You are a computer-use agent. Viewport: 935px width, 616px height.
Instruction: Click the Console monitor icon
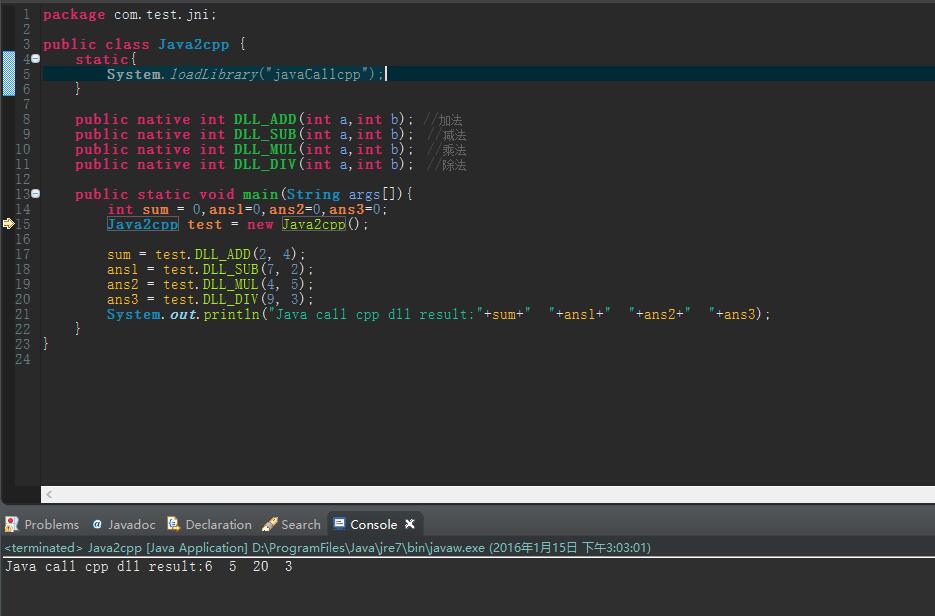(x=339, y=524)
